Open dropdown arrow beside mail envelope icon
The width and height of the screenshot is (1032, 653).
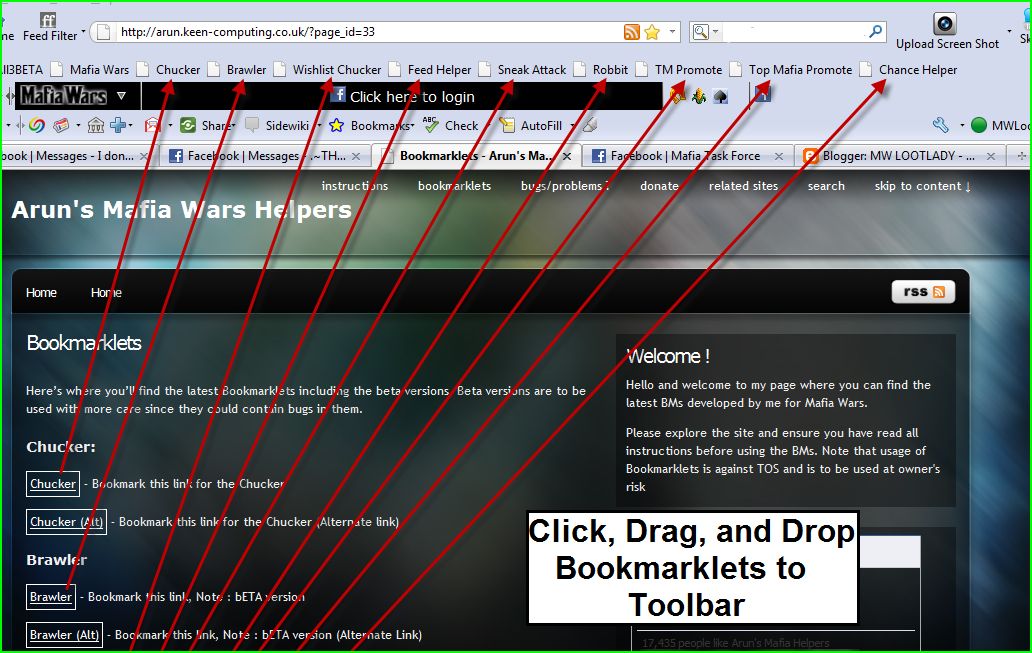click(x=170, y=125)
